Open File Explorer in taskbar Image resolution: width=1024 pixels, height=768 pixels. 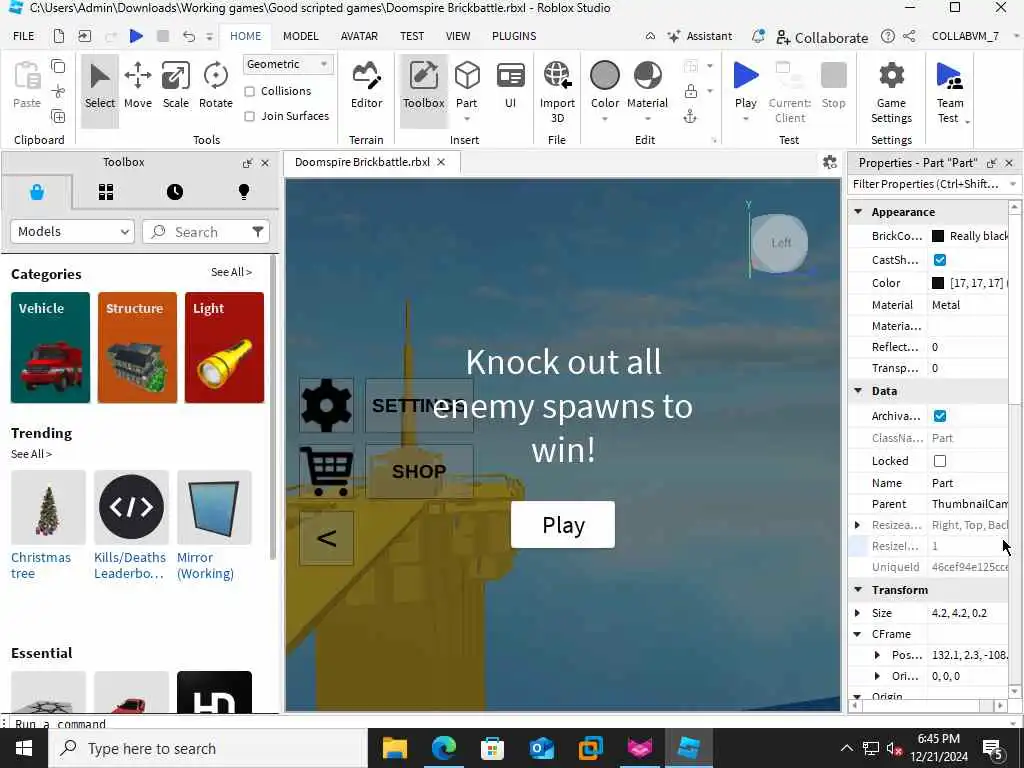pos(394,748)
